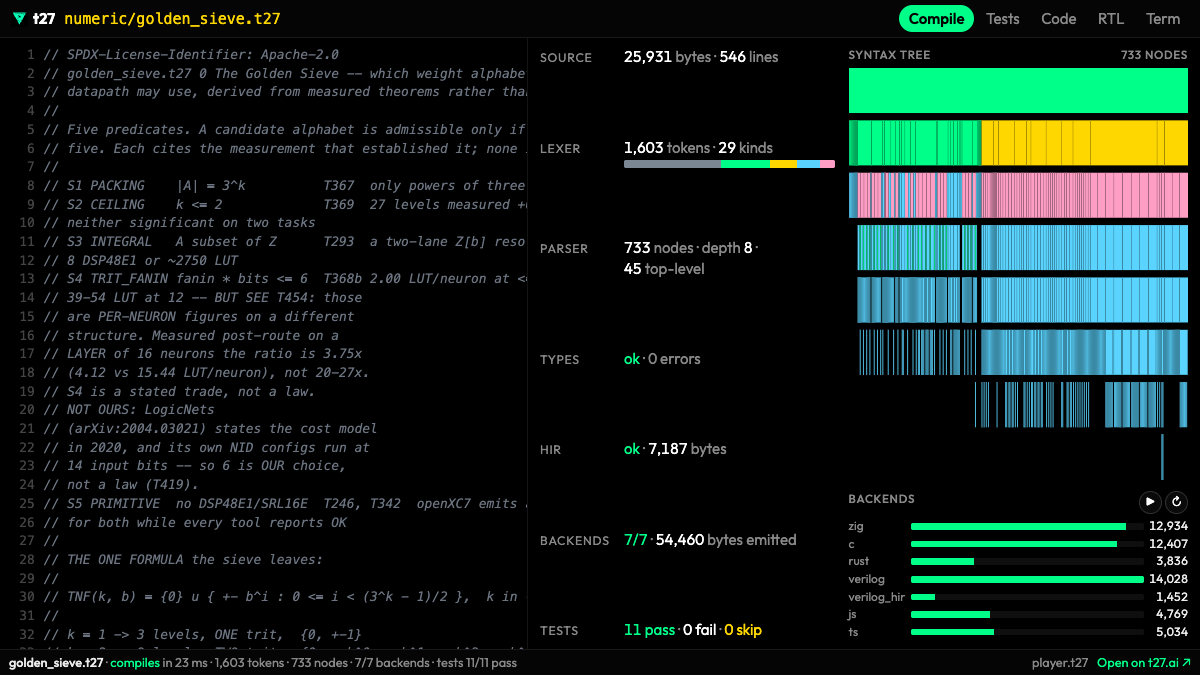The width and height of the screenshot is (1200, 675).
Task: Click the yellow block in syntax tree
Action: point(1085,143)
